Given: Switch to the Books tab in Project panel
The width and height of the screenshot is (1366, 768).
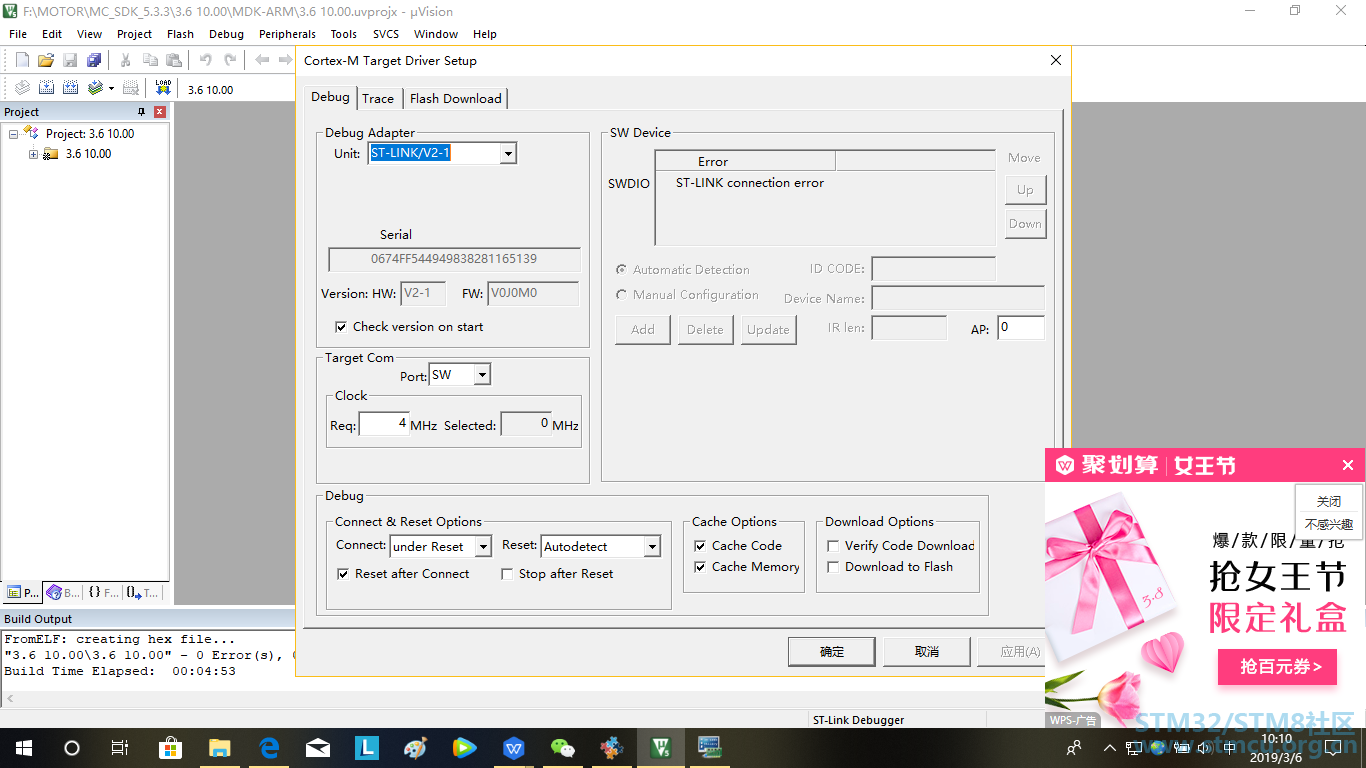Looking at the screenshot, I should point(63,593).
